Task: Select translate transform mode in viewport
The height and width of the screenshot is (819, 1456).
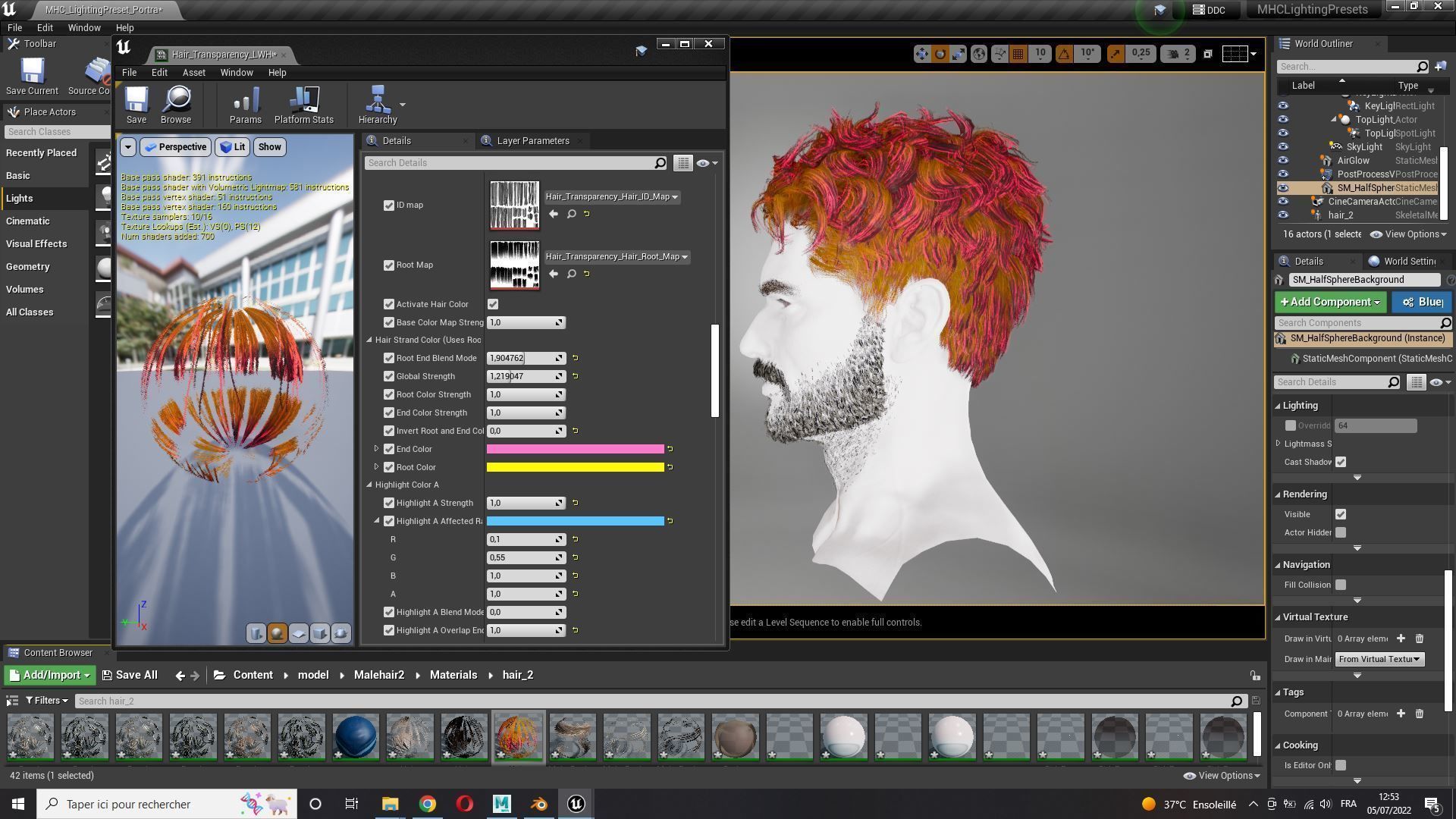Action: coord(921,54)
